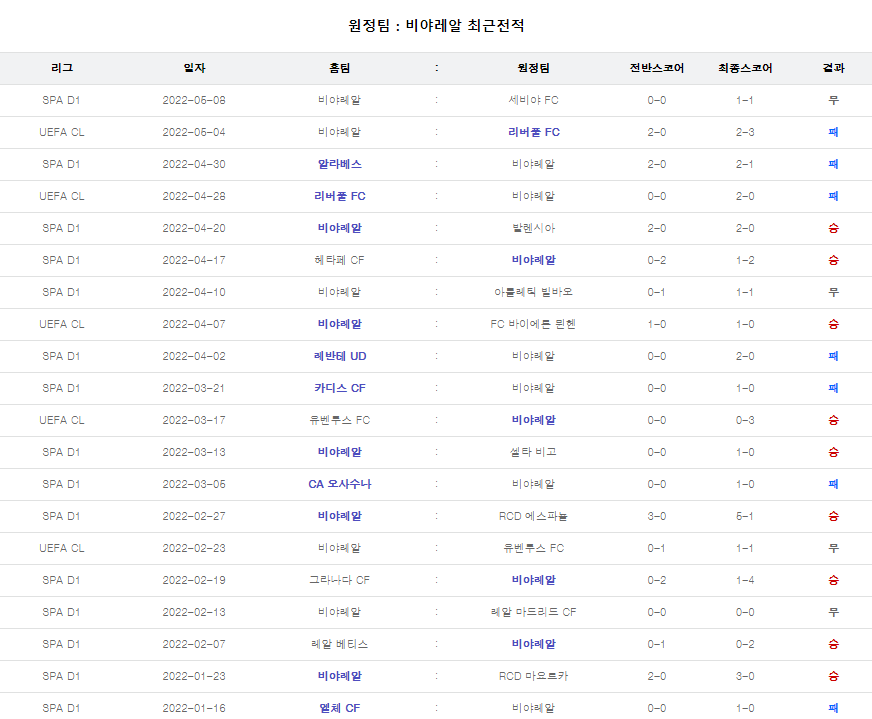Click the 원정팀 column header
Screen dimensions: 872x719
coord(533,68)
